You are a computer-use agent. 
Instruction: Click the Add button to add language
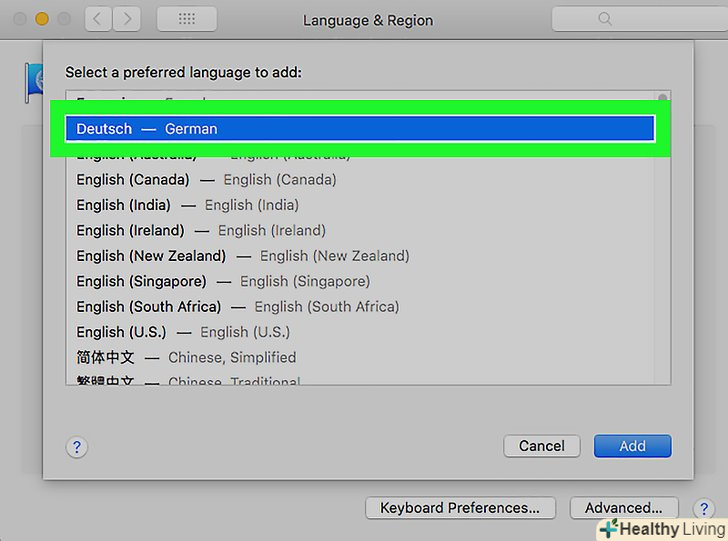tap(632, 446)
